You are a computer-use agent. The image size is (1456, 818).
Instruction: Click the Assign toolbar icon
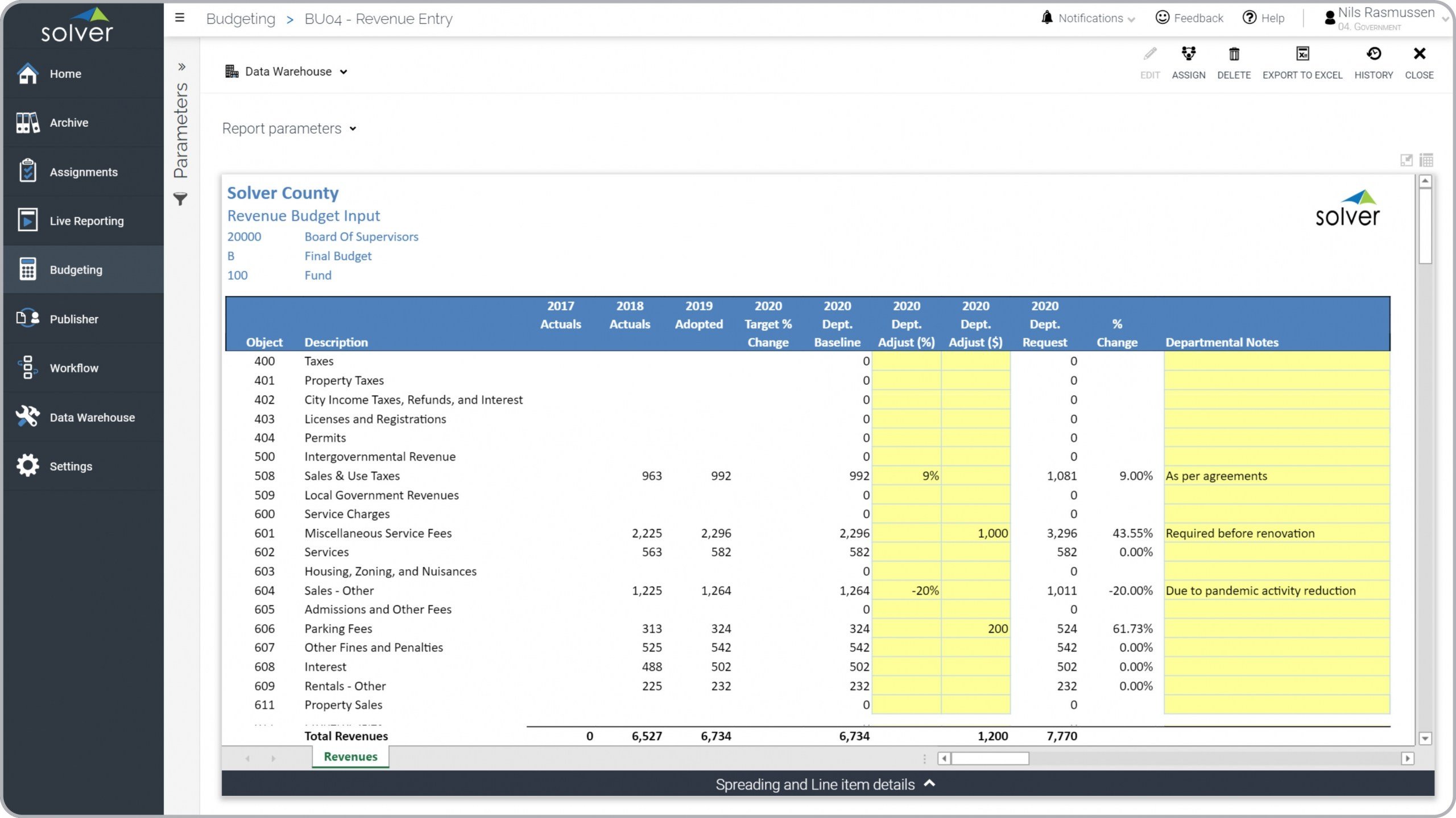pyautogui.click(x=1188, y=55)
